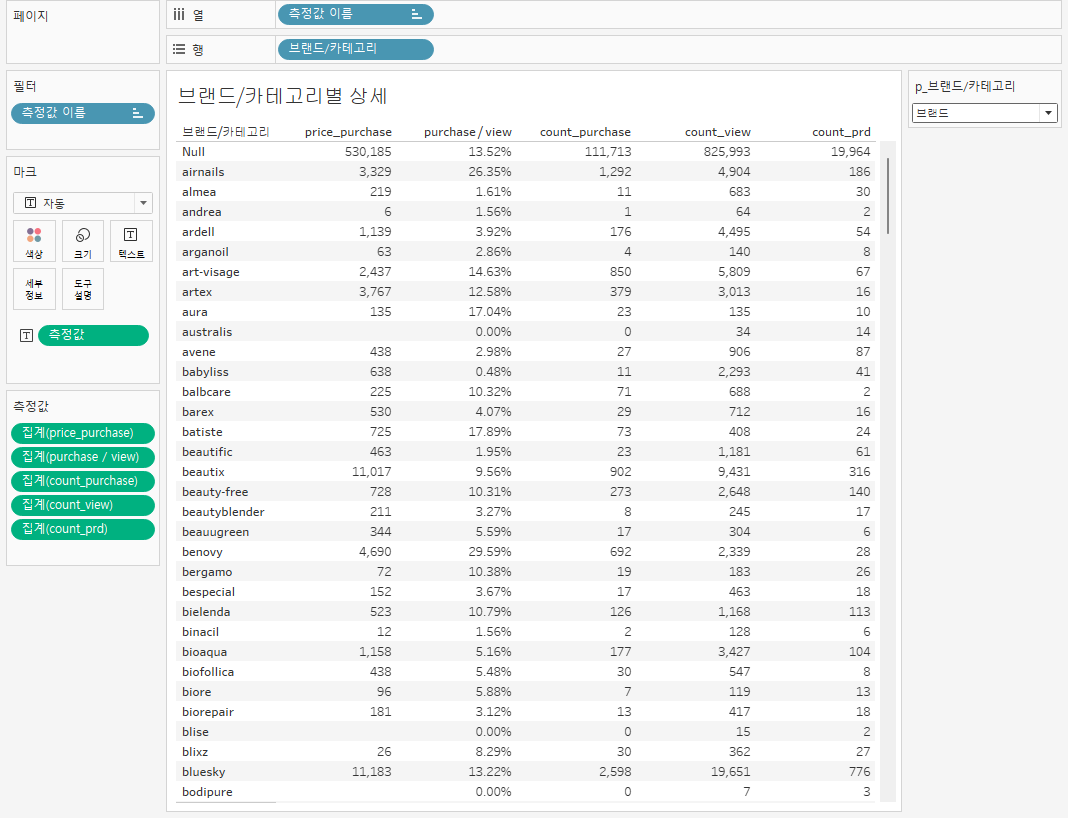Click the count_view column header
Screen dimensions: 1068x818
717,132
